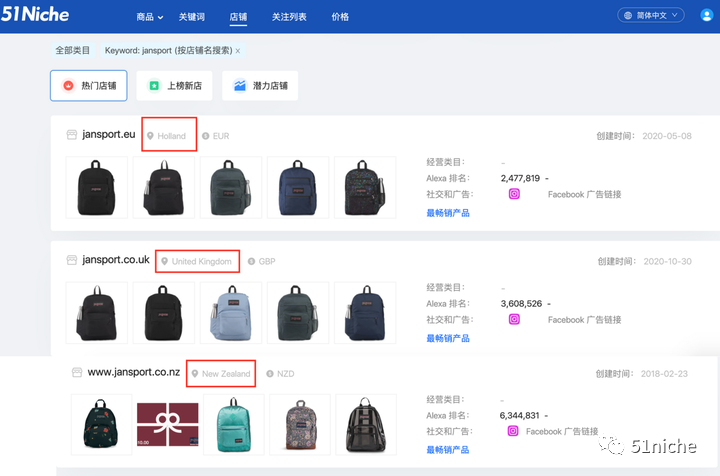Select the 店铺 navigation tab
Image resolution: width=720 pixels, height=476 pixels.
238,17
